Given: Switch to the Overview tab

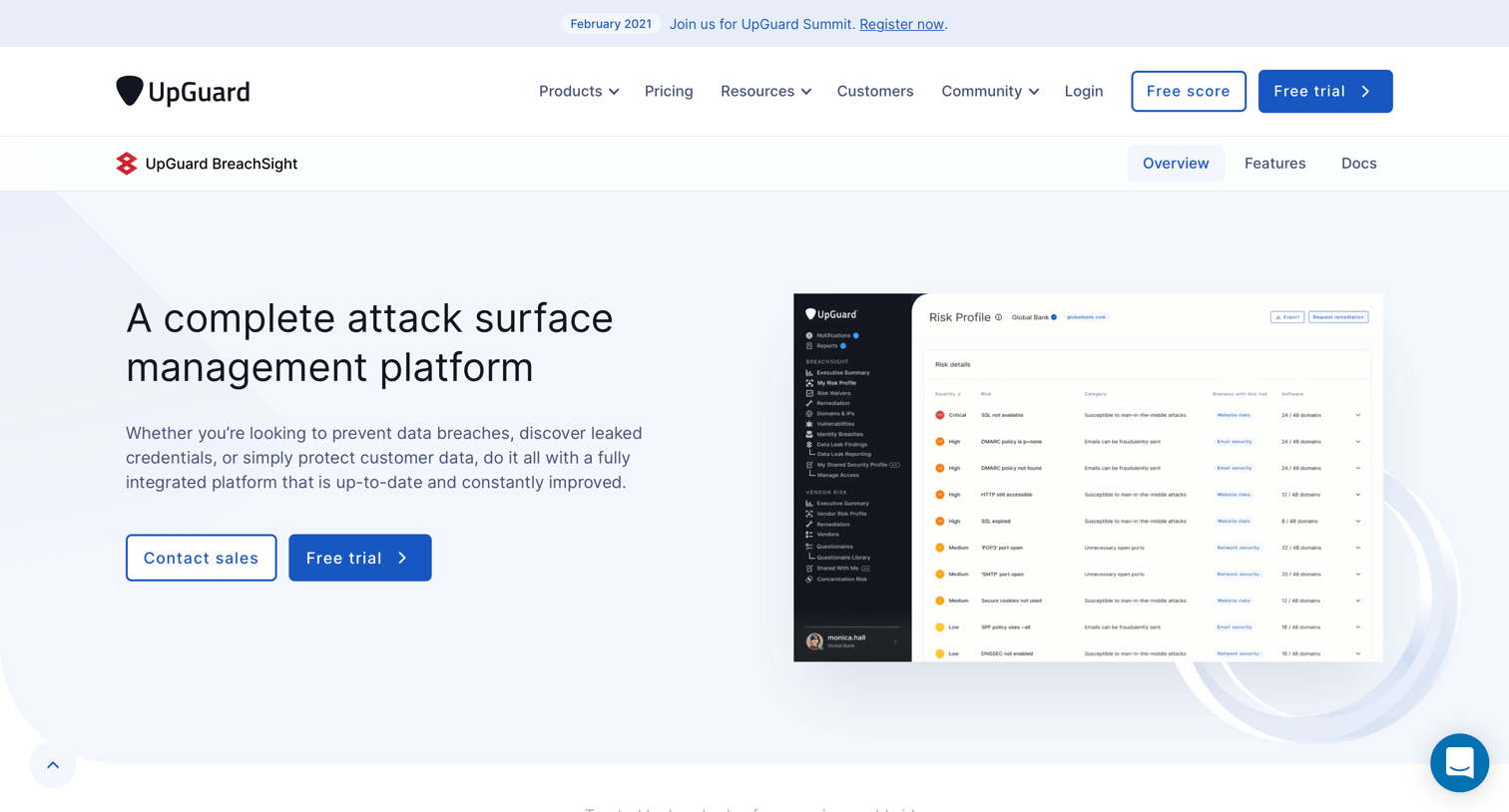Looking at the screenshot, I should [x=1176, y=164].
